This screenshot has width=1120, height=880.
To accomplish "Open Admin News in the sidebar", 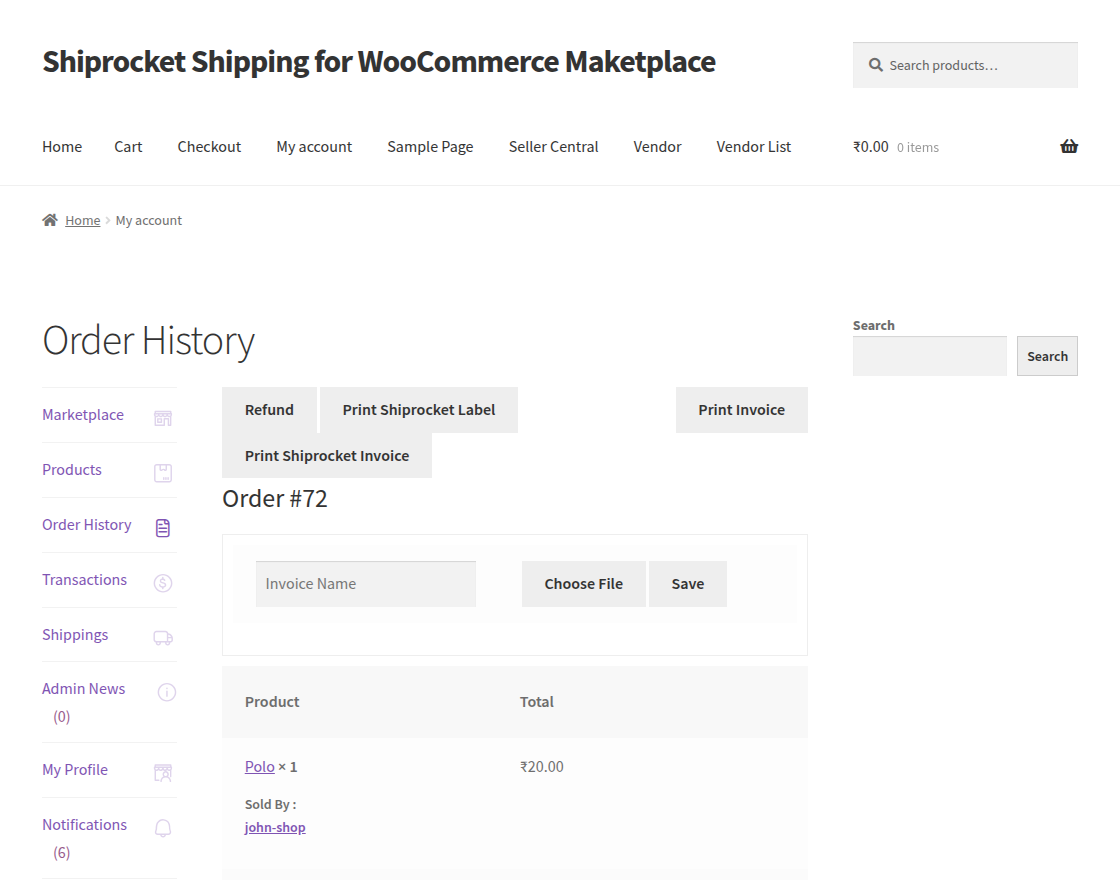I will (84, 689).
